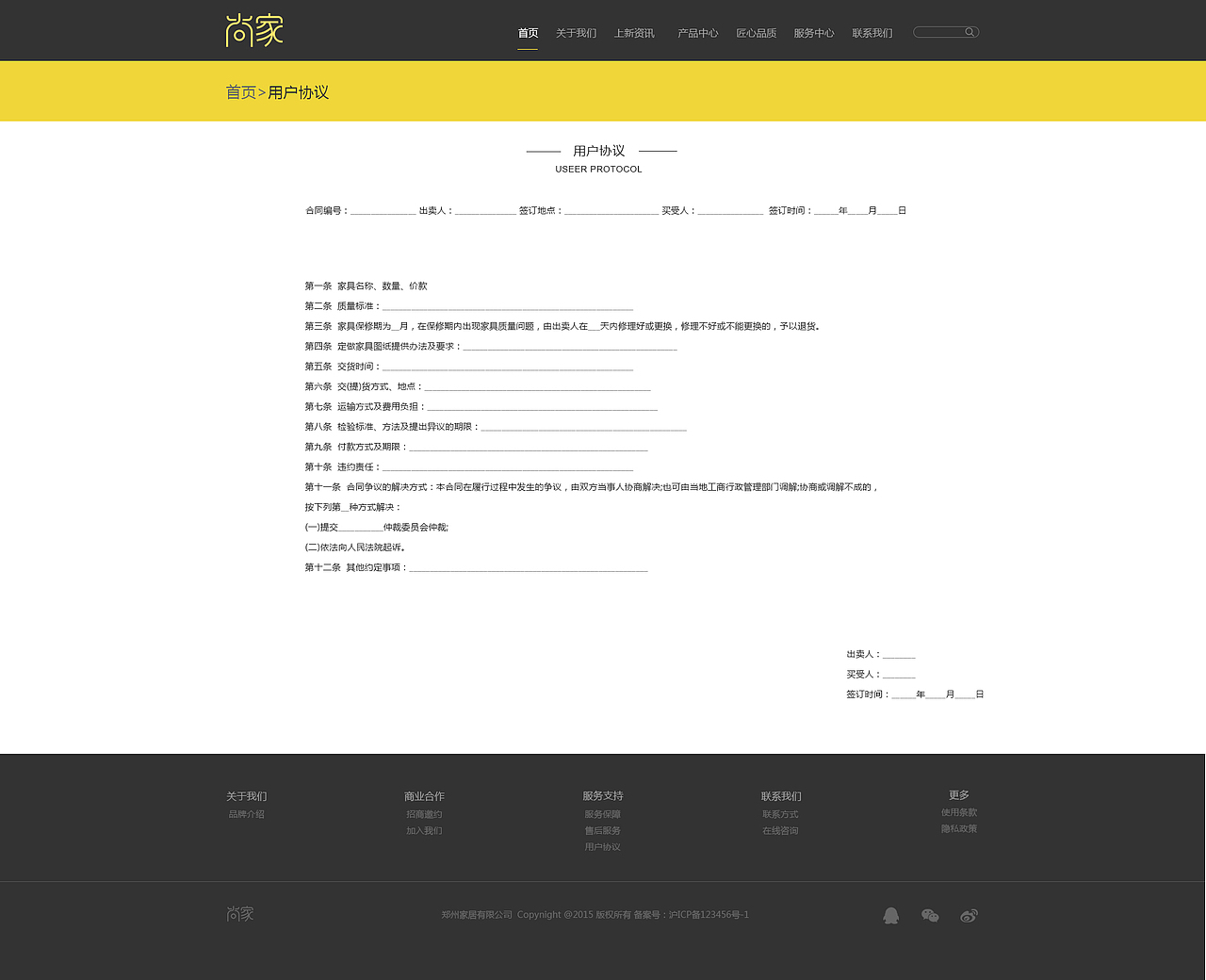Click the (二)依法向人民法院起诉 line

click(355, 547)
